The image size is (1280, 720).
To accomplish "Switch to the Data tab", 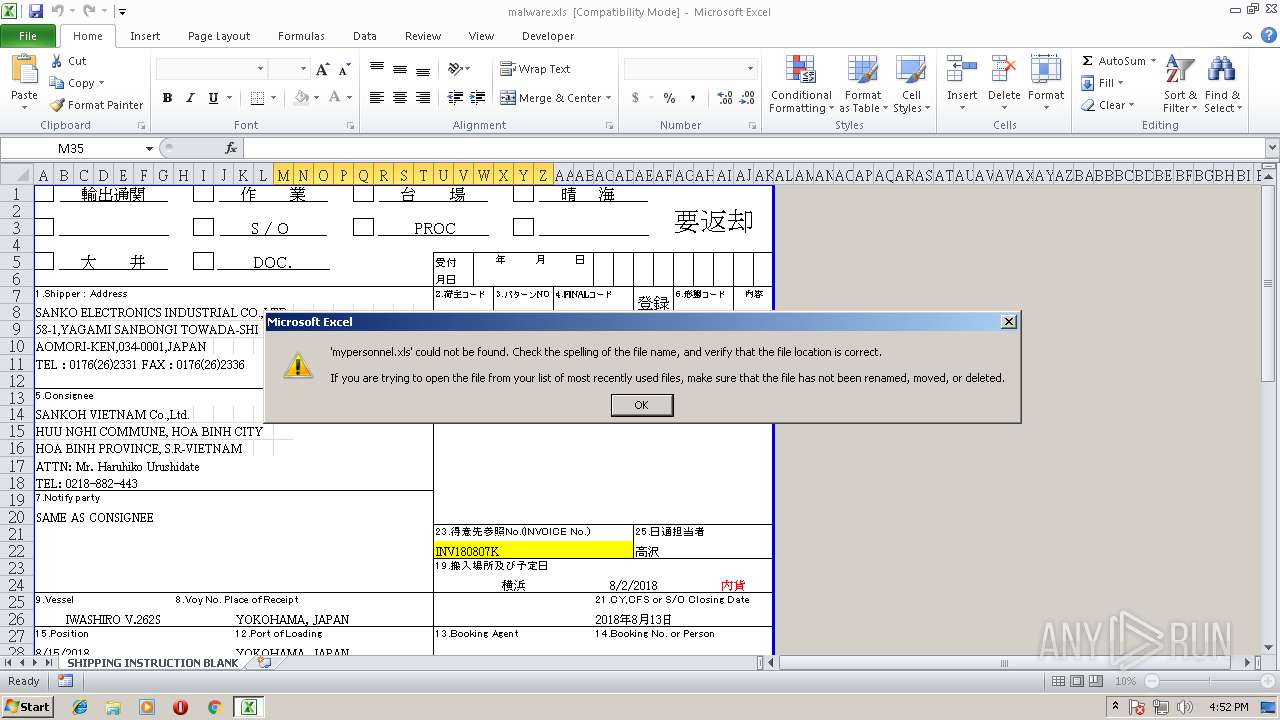I will 365,36.
